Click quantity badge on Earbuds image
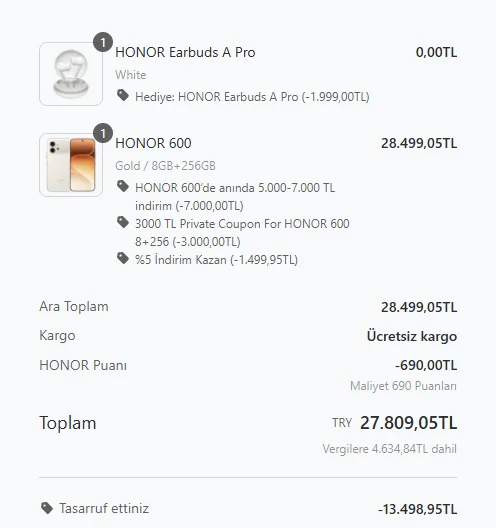Screen dimensions: 496x528 103,42
